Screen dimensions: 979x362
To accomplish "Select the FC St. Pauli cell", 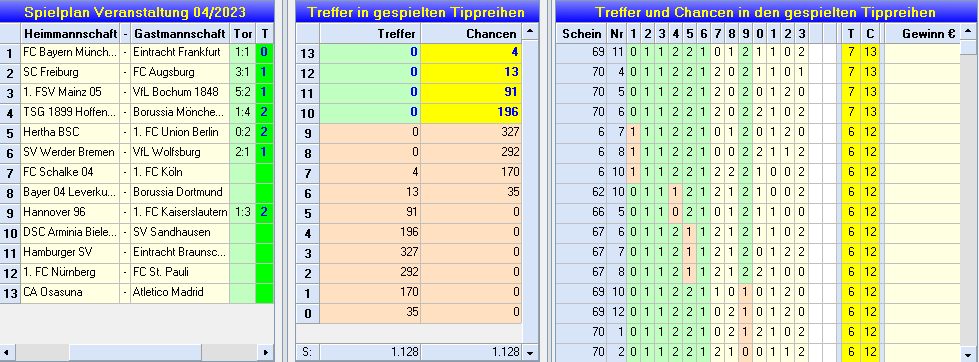I will [x=180, y=273].
